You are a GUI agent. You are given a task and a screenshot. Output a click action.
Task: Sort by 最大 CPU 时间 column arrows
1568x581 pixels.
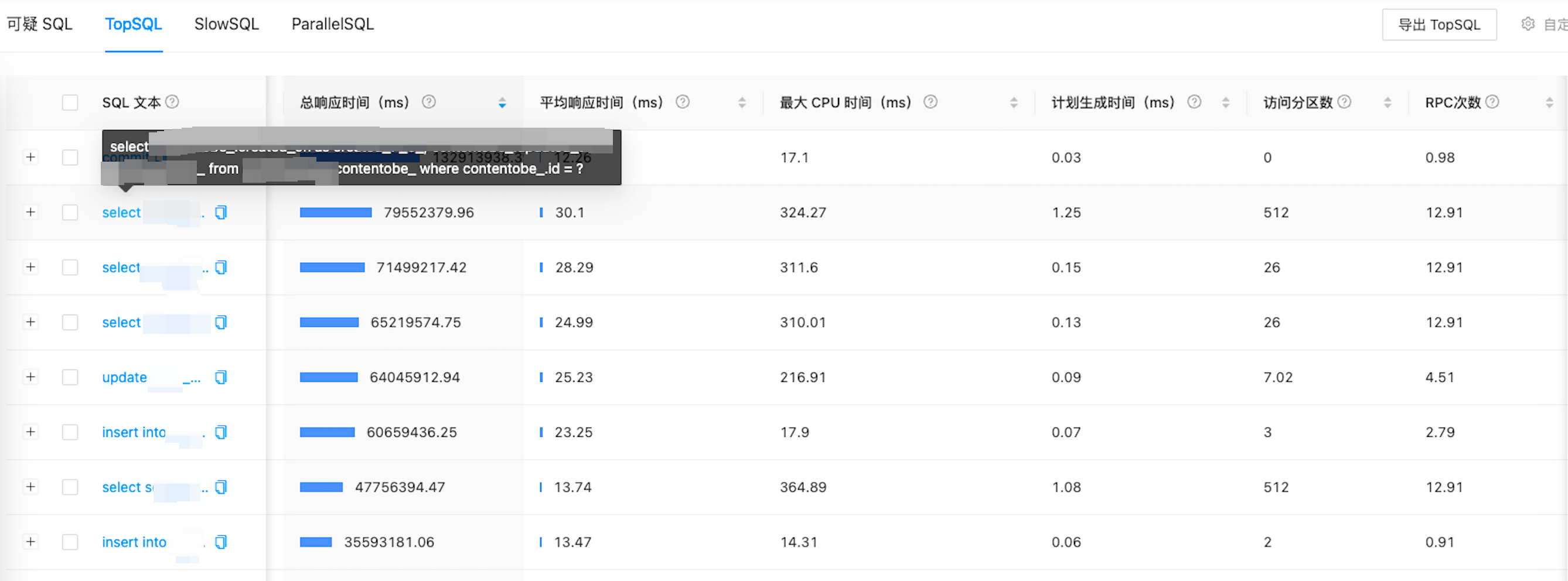(1014, 103)
